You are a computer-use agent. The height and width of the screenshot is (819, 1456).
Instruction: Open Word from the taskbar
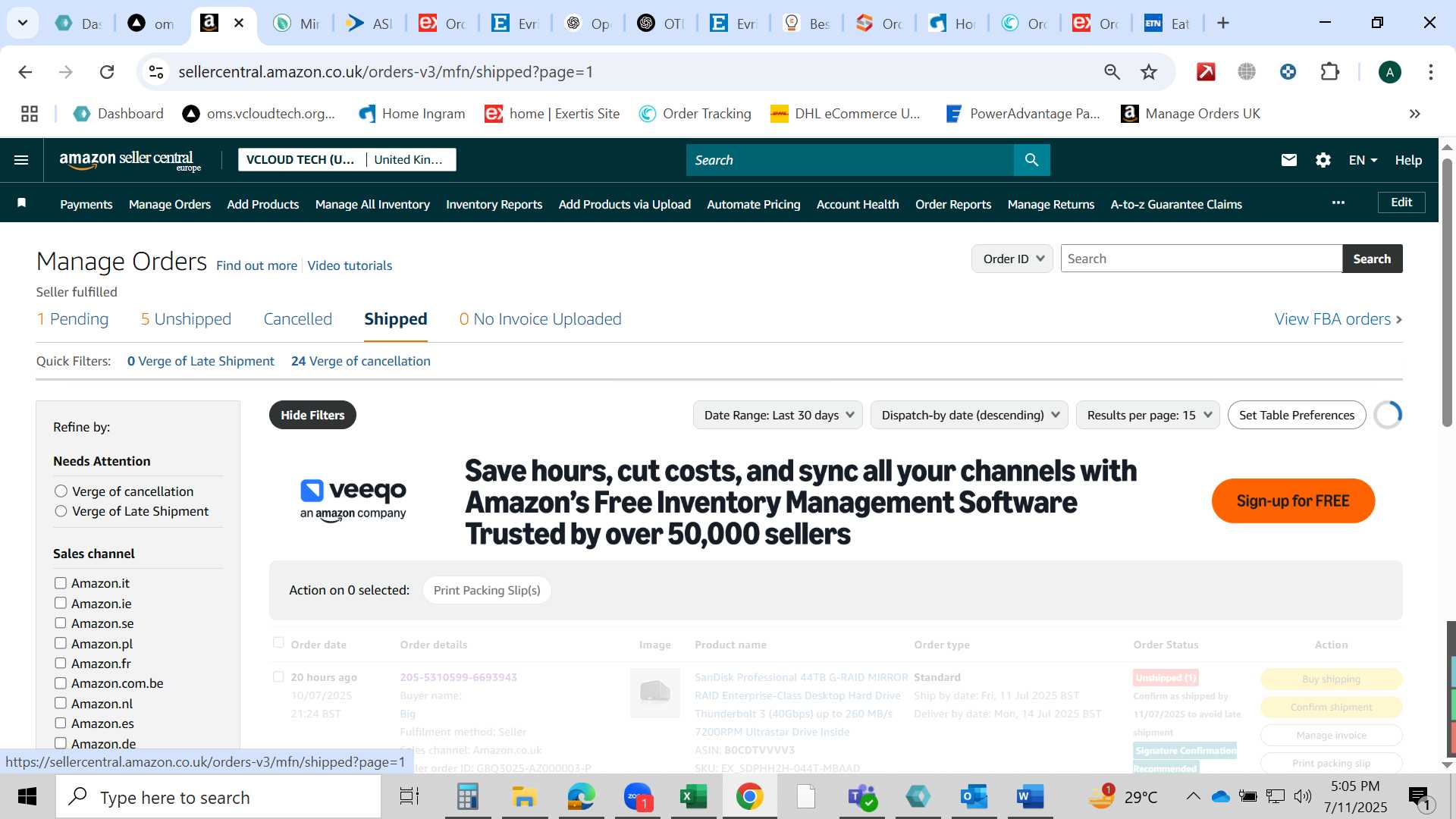pos(1030,797)
